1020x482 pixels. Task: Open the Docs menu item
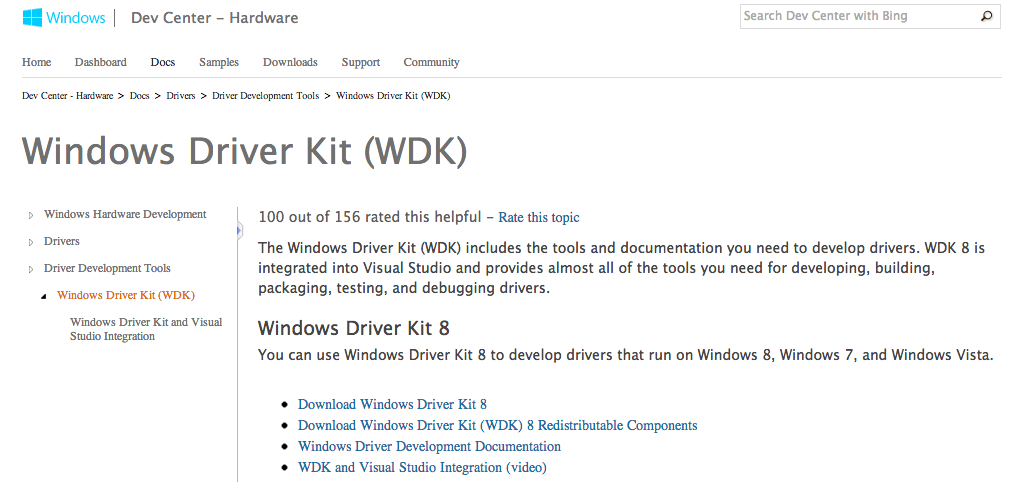tap(163, 62)
